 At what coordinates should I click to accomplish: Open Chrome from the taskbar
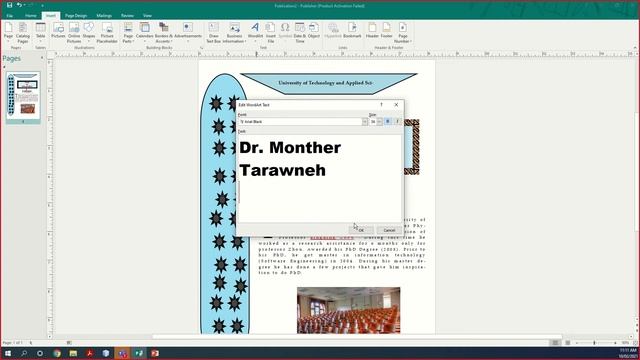(x=57, y=353)
